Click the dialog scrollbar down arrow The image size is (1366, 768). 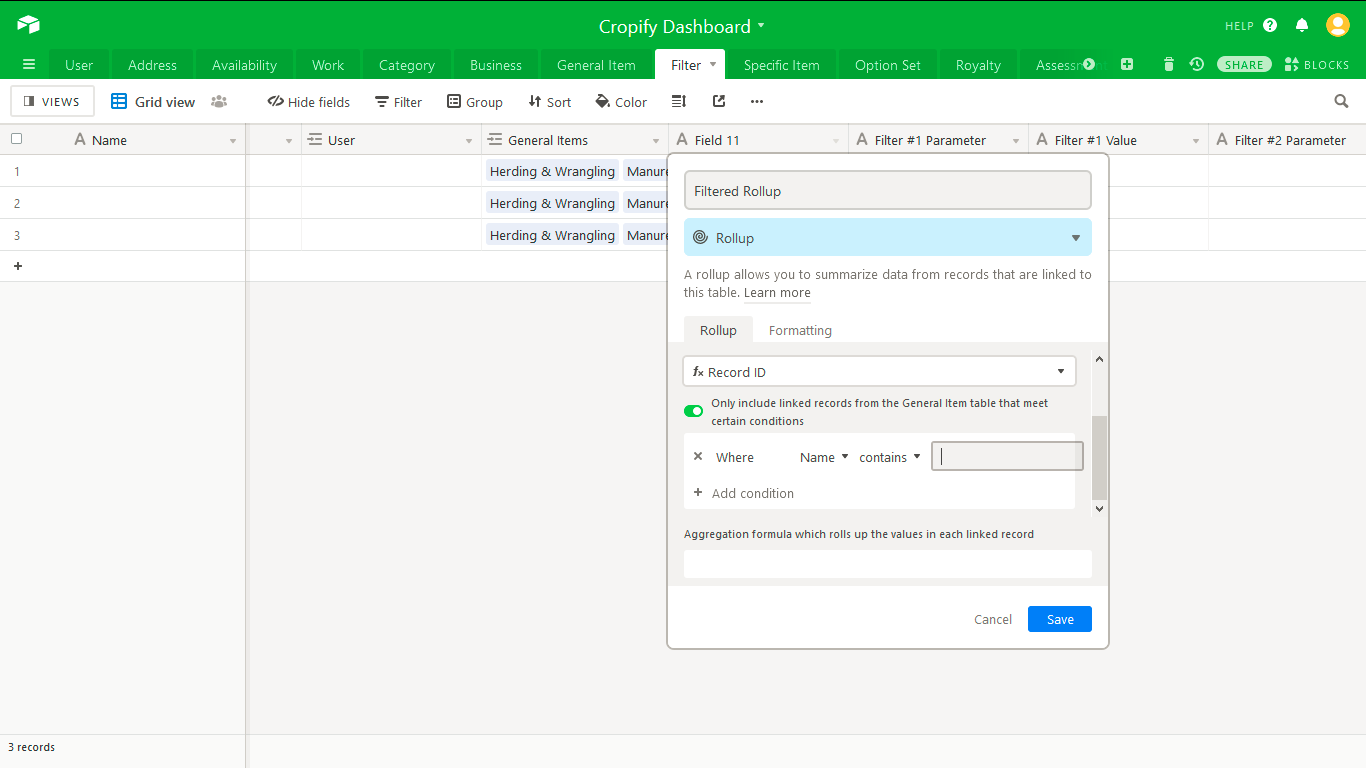click(1099, 508)
